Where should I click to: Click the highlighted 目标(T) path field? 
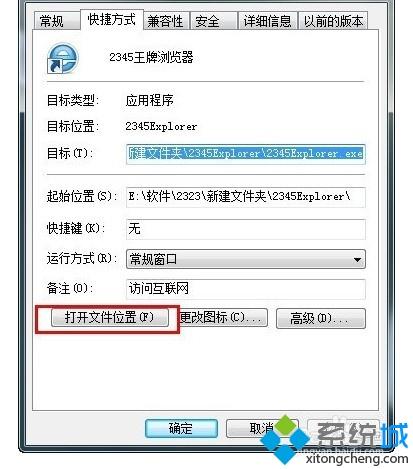(246, 154)
